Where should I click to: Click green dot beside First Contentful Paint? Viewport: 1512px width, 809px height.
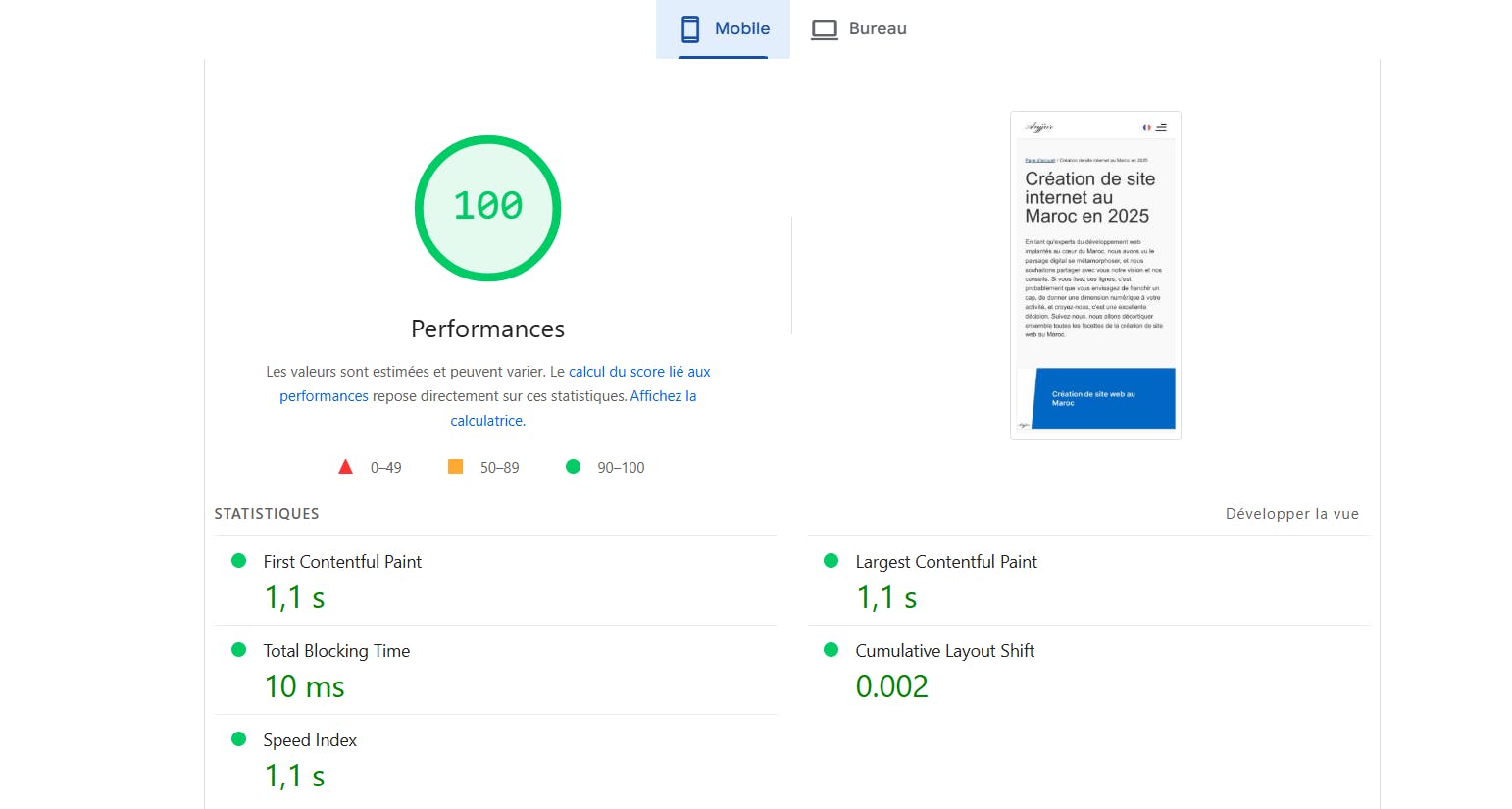[238, 561]
